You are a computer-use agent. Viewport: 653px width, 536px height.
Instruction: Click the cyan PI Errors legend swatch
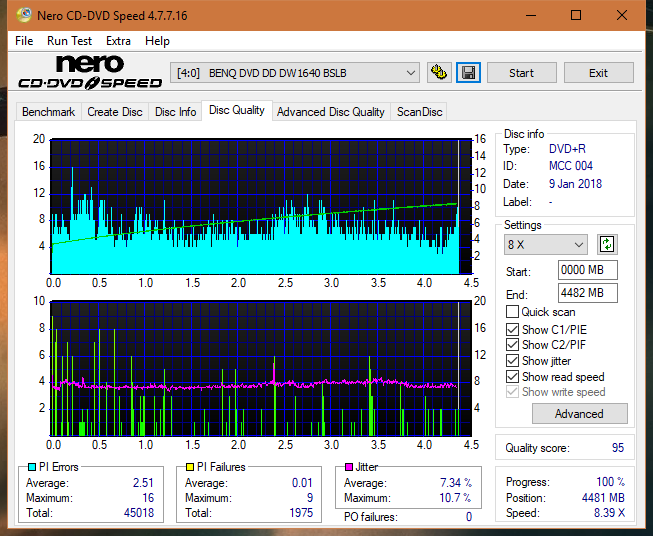pos(32,467)
